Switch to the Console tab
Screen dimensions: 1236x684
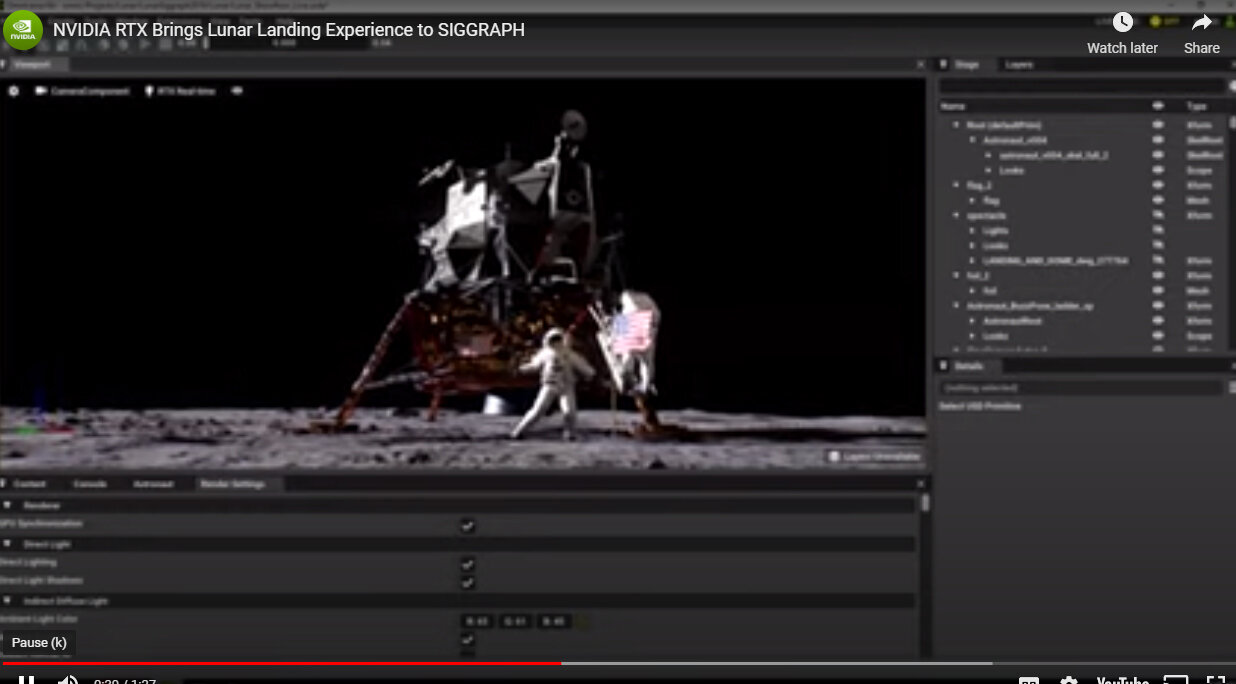point(90,484)
